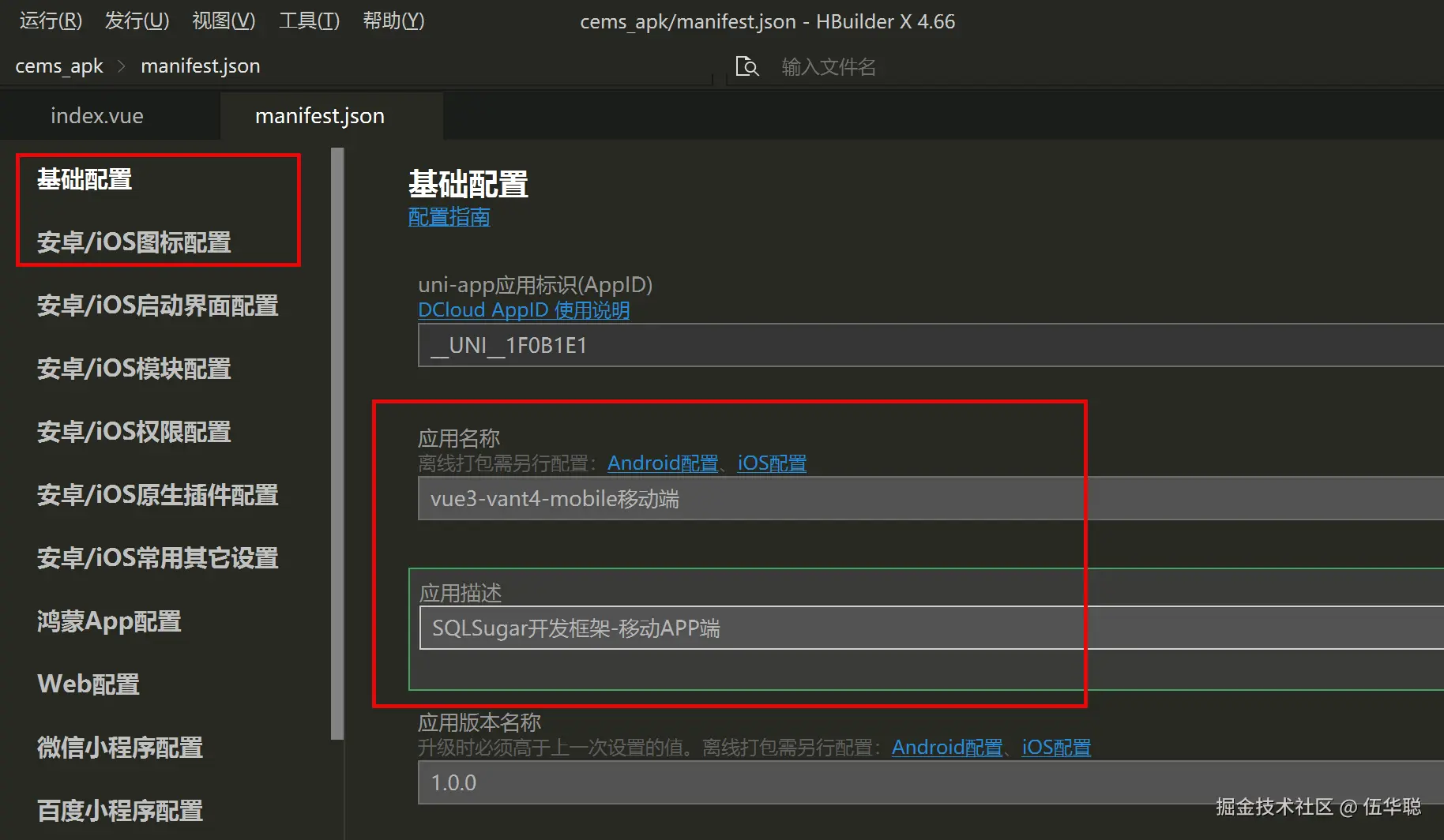Viewport: 1444px width, 840px height.
Task: Select Web配置 in the sidebar
Action: coord(88,684)
